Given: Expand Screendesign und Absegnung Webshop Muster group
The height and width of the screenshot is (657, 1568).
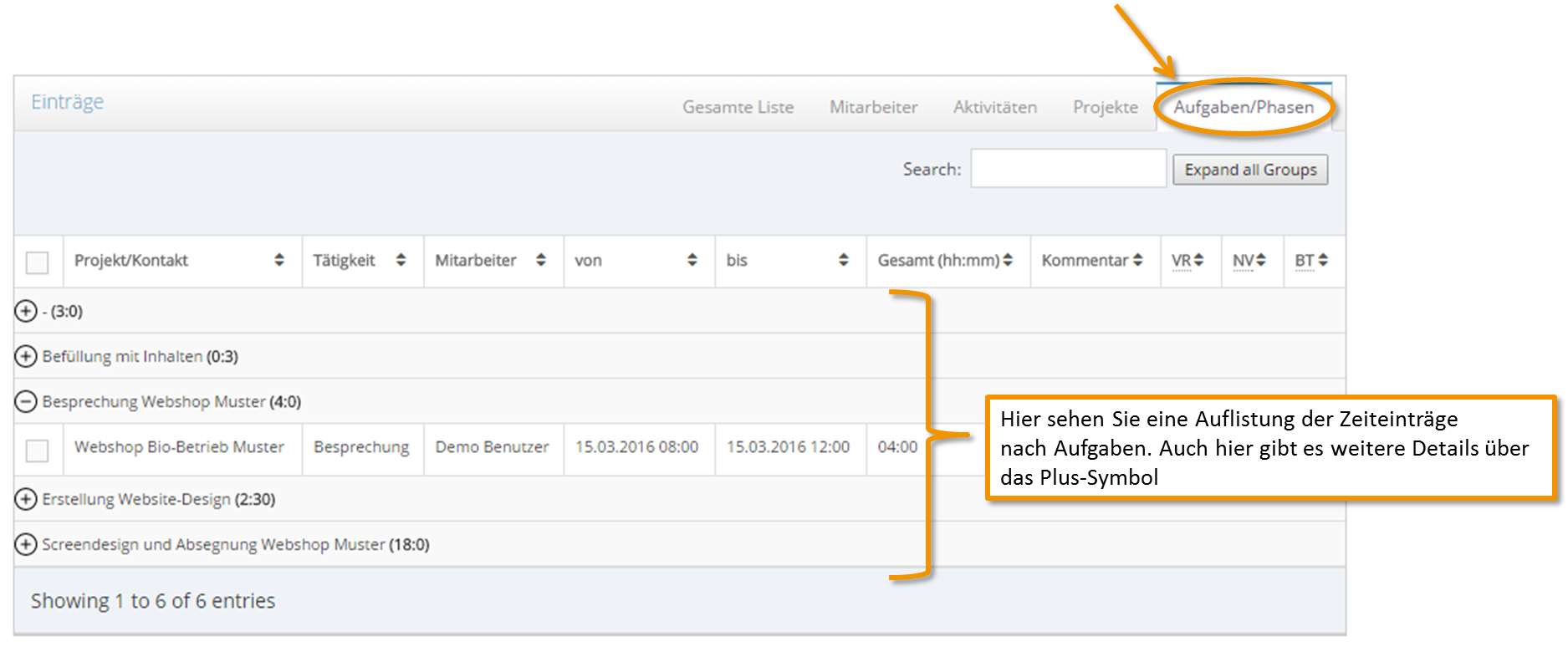Looking at the screenshot, I should click(x=27, y=544).
